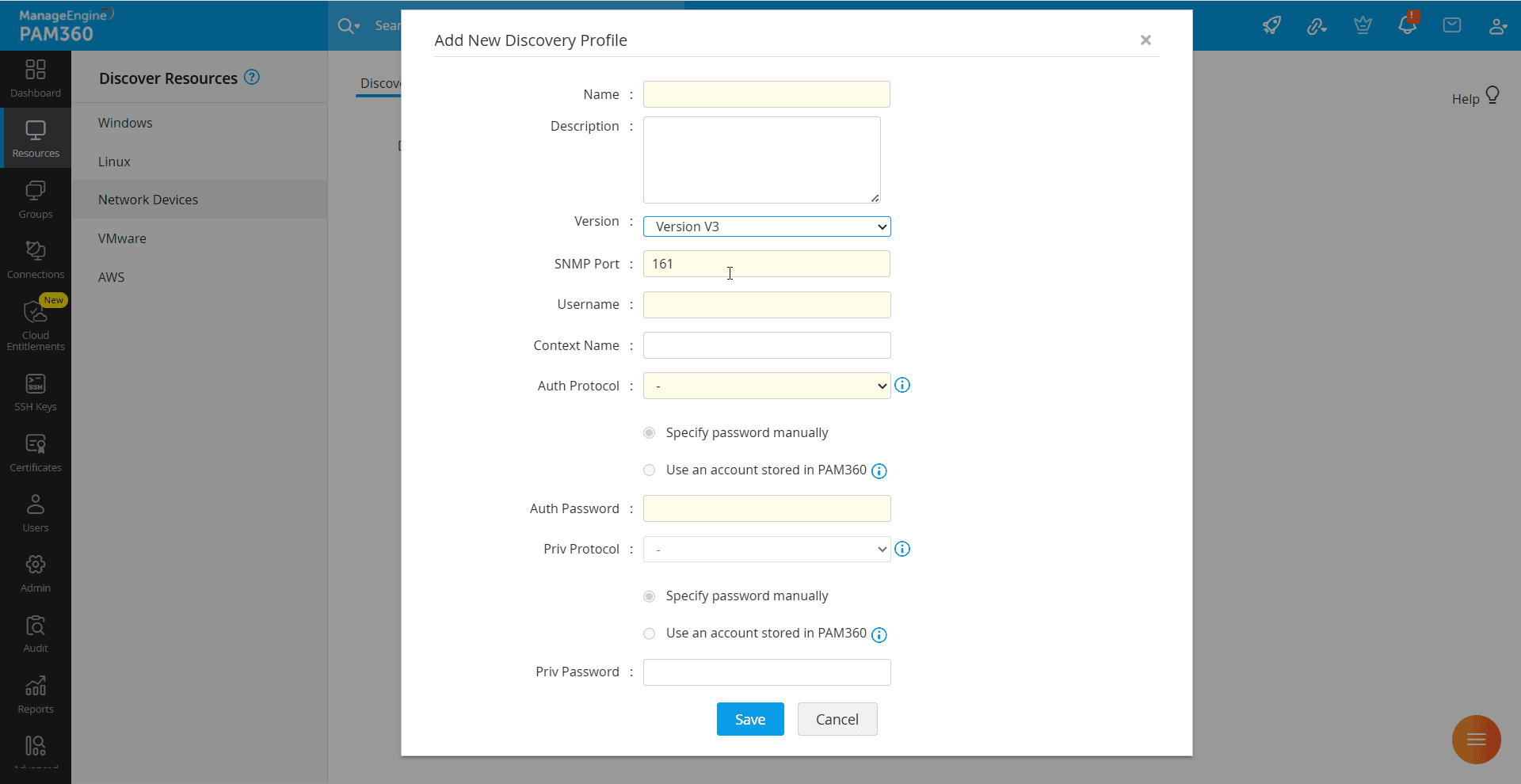Click the info icon beside Auth Protocol

point(902,386)
